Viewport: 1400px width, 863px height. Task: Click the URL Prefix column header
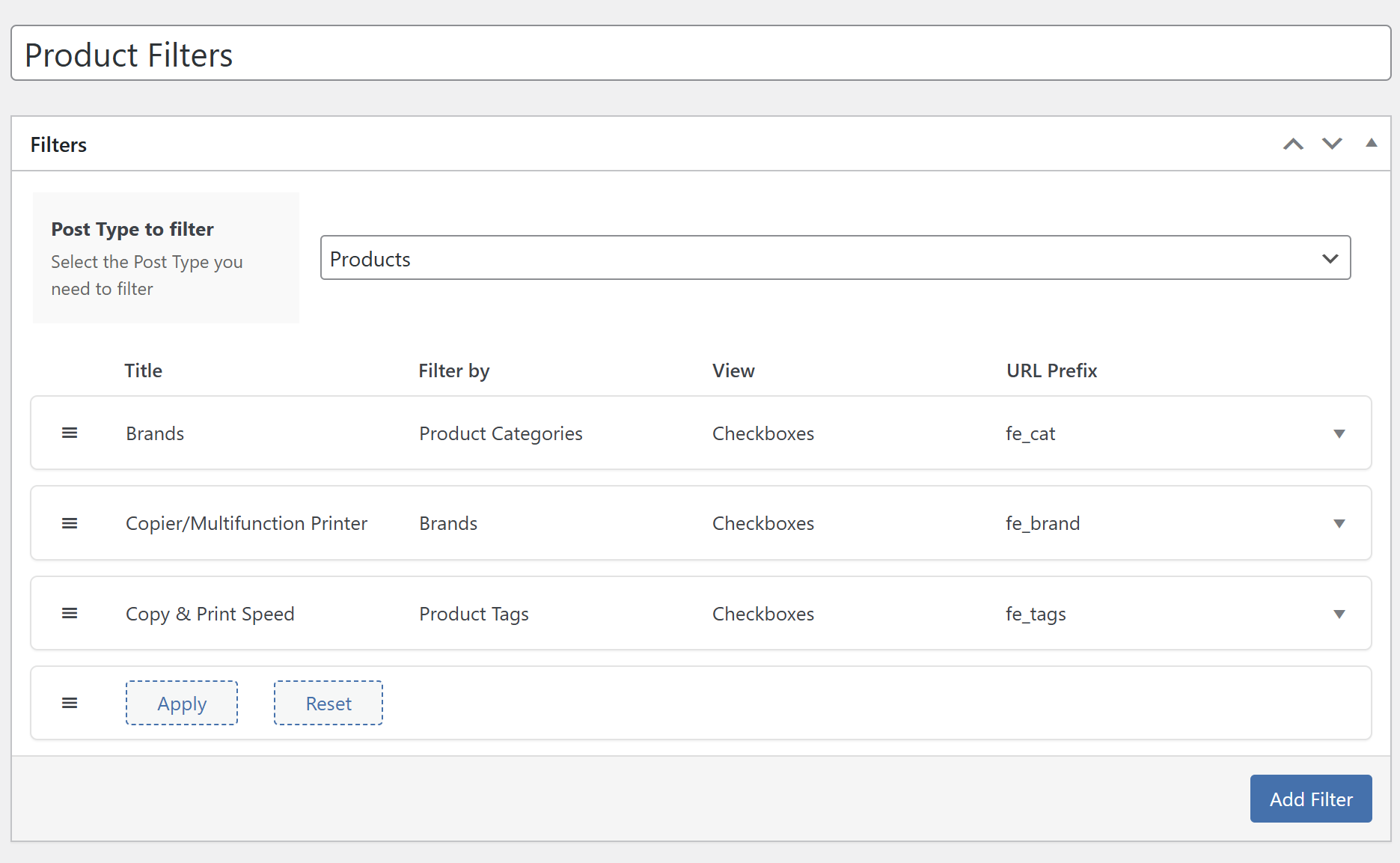1051,370
